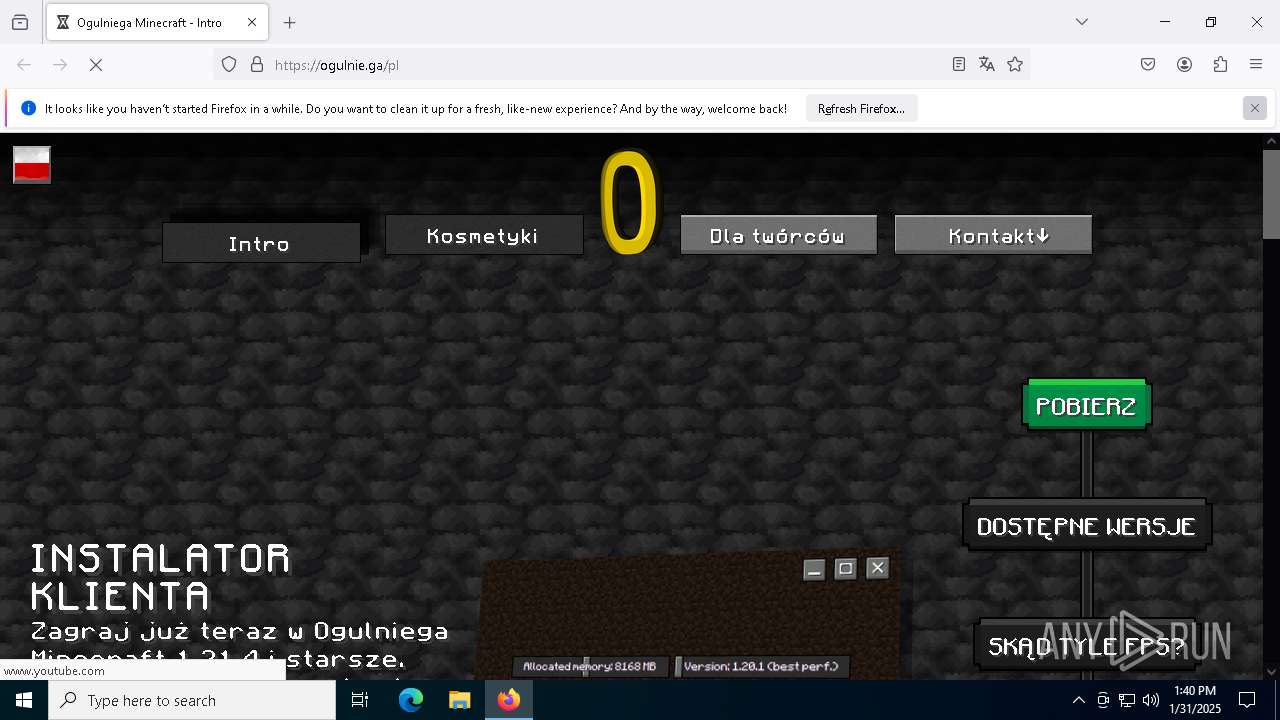Open the Firefox View icon
This screenshot has width=1280, height=720.
click(x=20, y=22)
